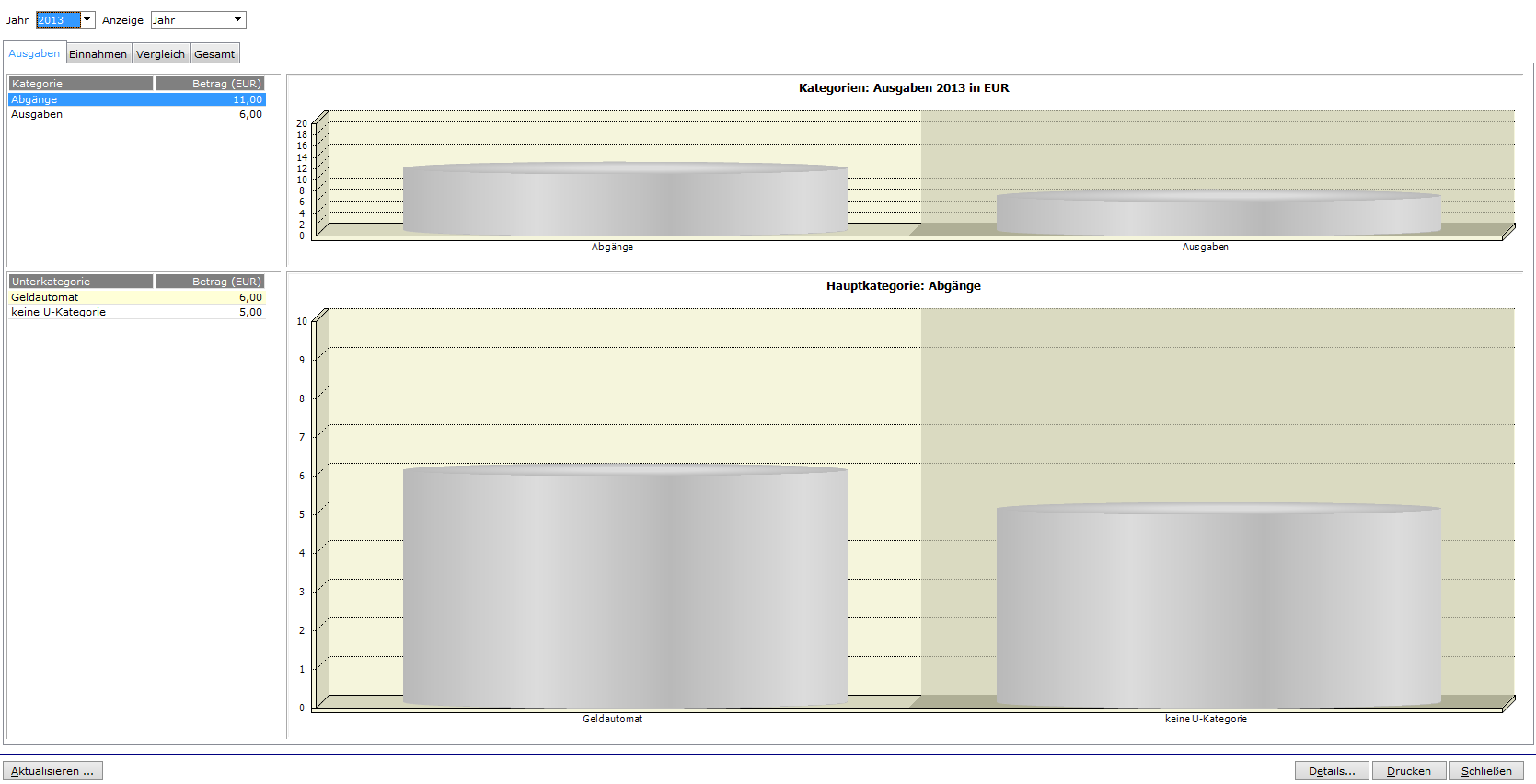Click the year field showing 2013
The width and height of the screenshot is (1536, 784).
58,20
